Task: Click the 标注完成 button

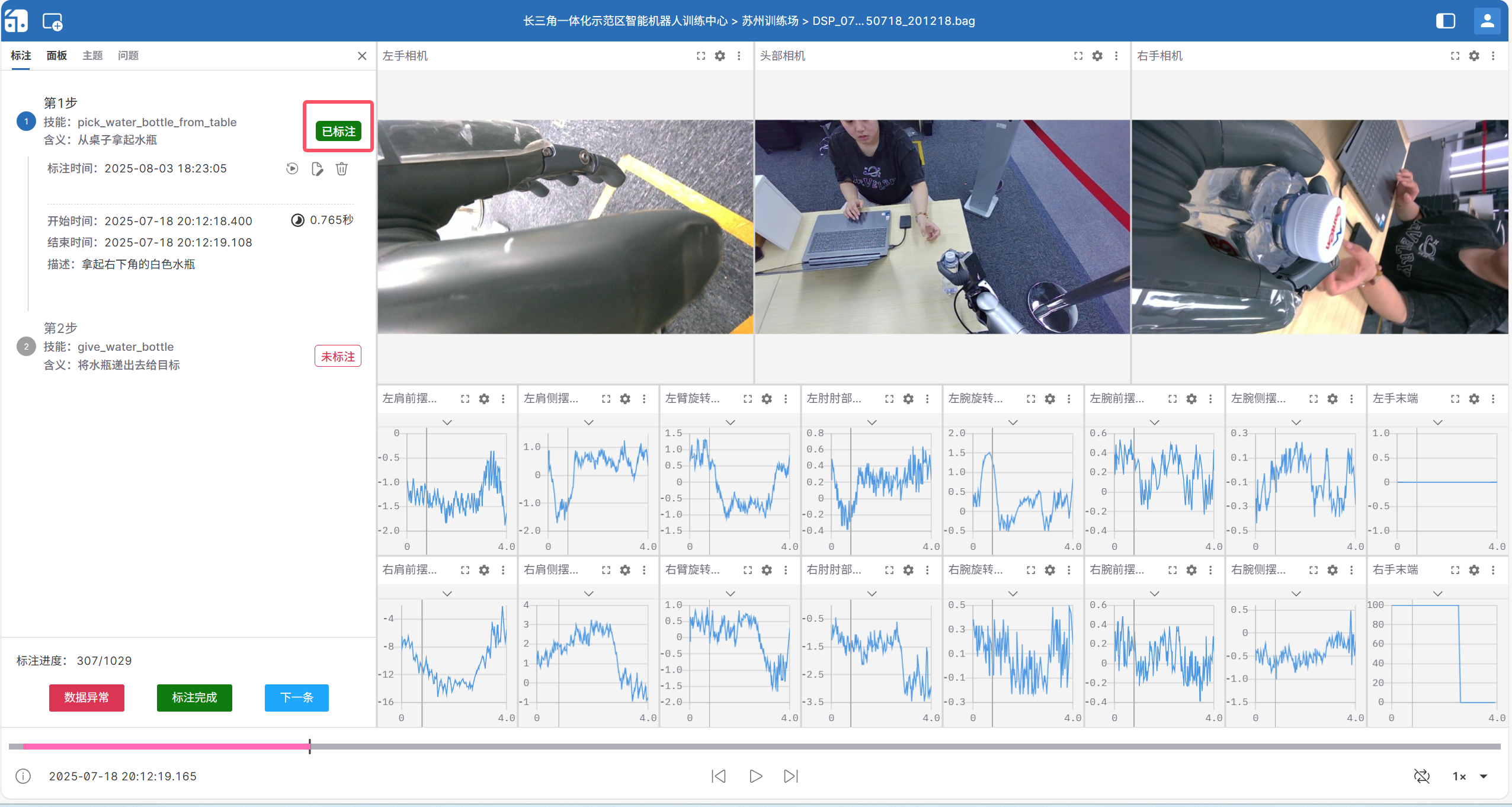Action: tap(194, 697)
